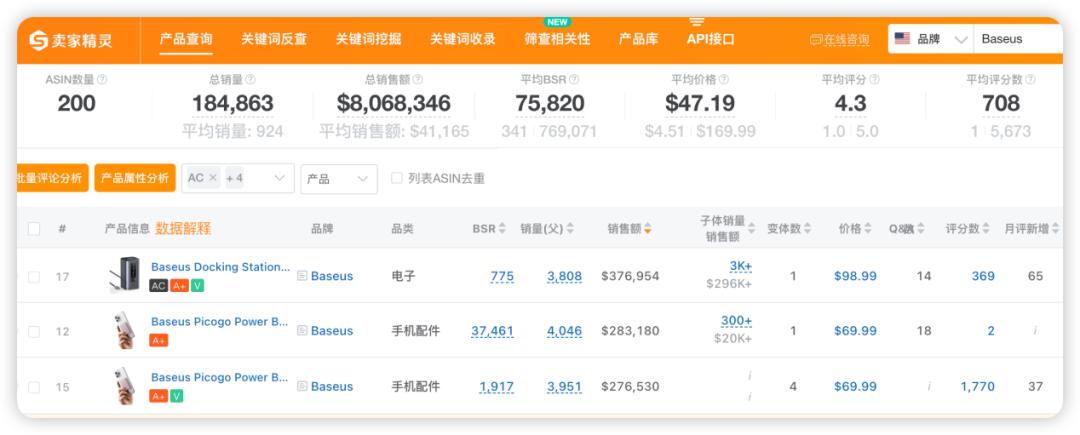
Task: Sort by 子体销量 销售额 column arrows
Action: point(751,229)
